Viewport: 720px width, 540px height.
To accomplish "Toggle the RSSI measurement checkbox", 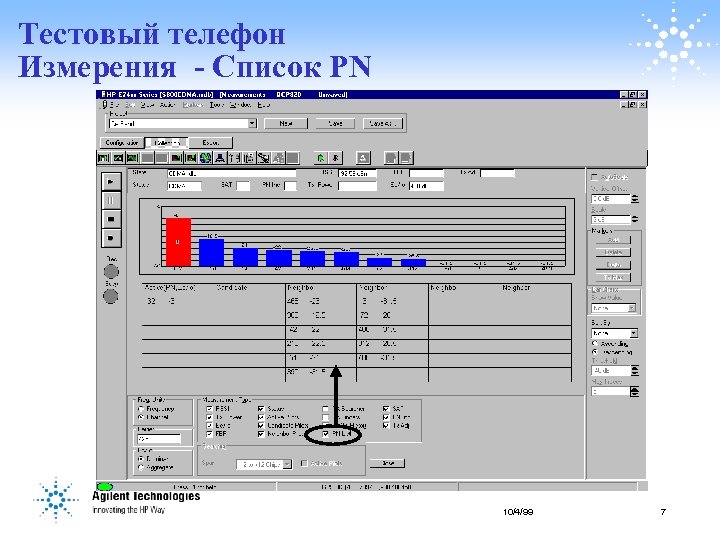I will (x=209, y=409).
